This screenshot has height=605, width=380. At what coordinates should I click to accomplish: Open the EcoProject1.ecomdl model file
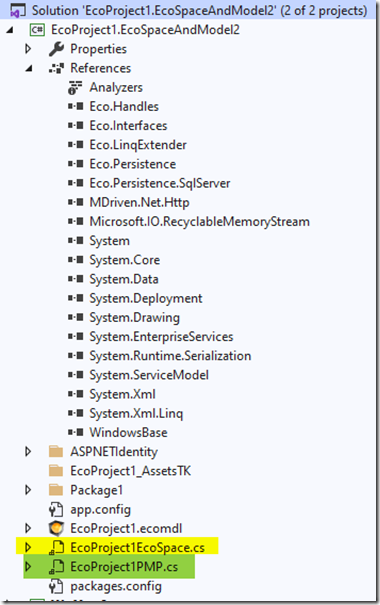click(x=126, y=529)
